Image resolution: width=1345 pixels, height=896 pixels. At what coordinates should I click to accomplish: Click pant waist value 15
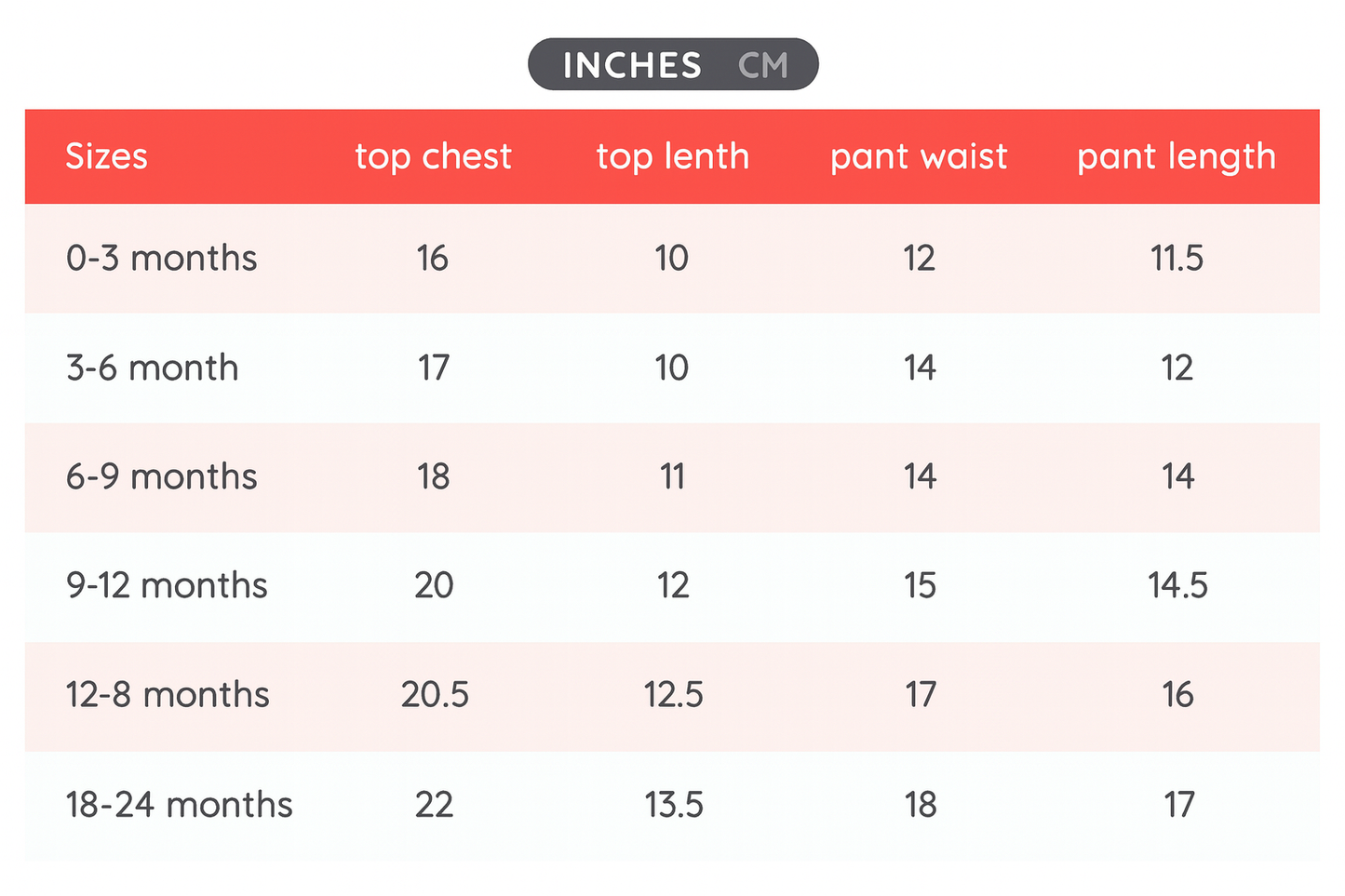920,585
